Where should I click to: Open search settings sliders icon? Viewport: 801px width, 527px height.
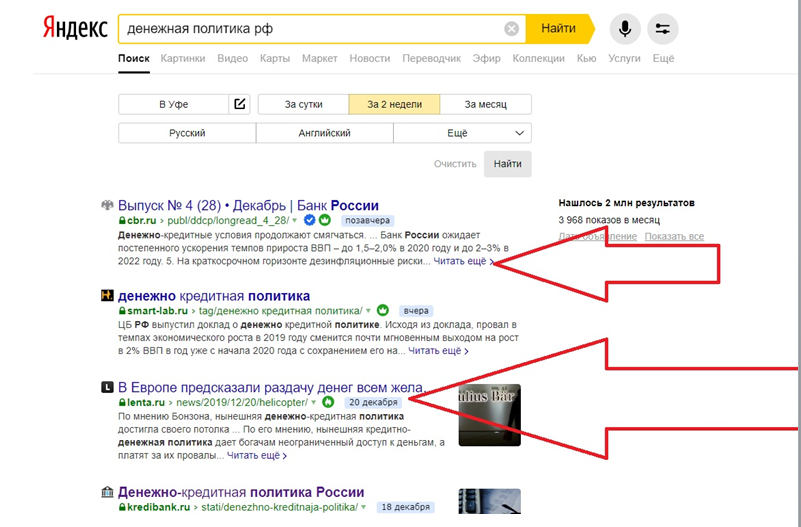pyautogui.click(x=663, y=29)
